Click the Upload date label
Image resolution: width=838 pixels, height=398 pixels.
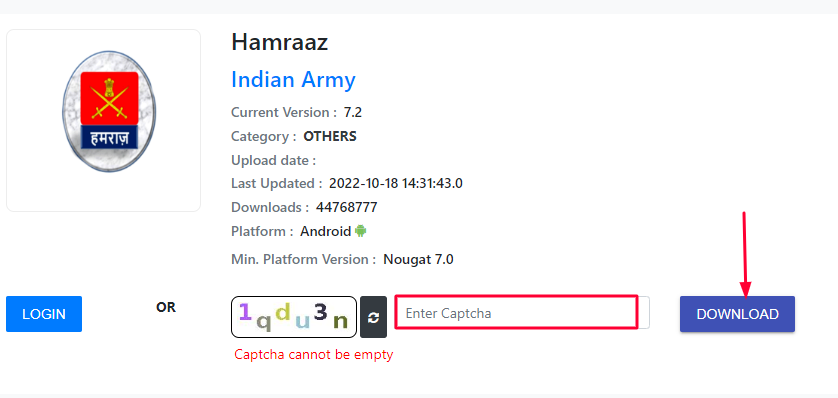273,160
